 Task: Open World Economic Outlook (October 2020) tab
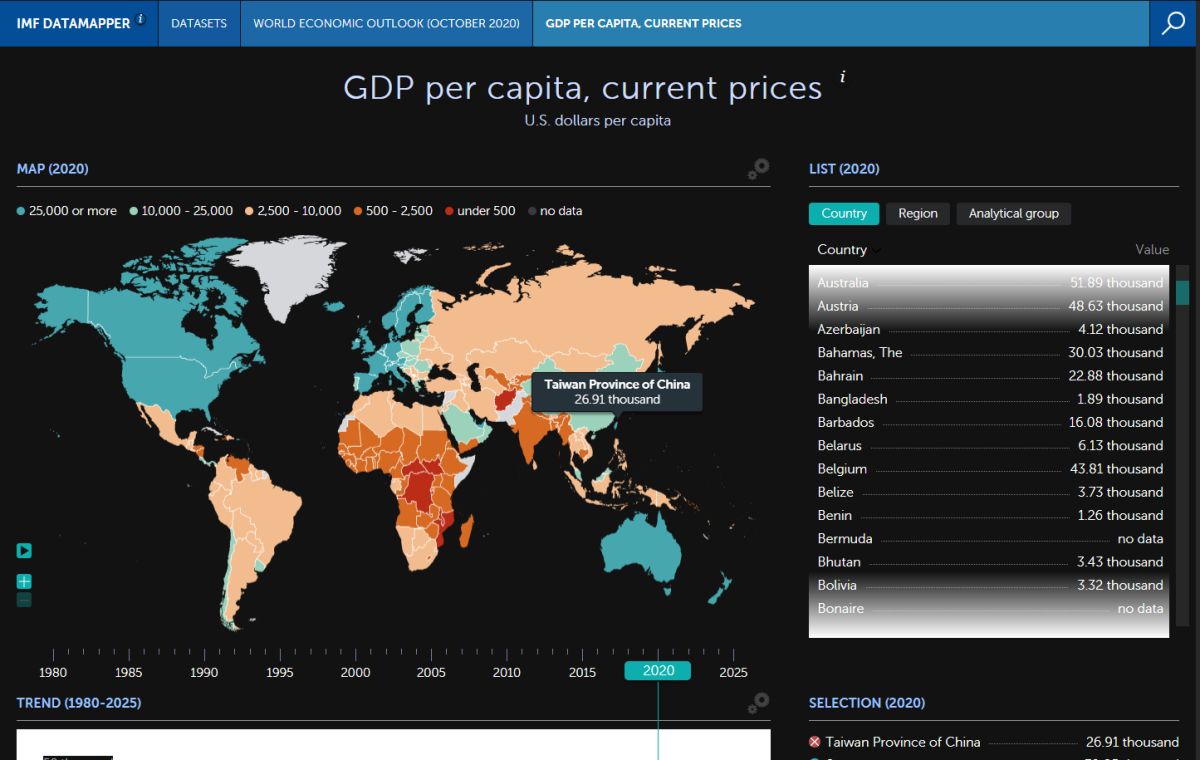point(386,23)
